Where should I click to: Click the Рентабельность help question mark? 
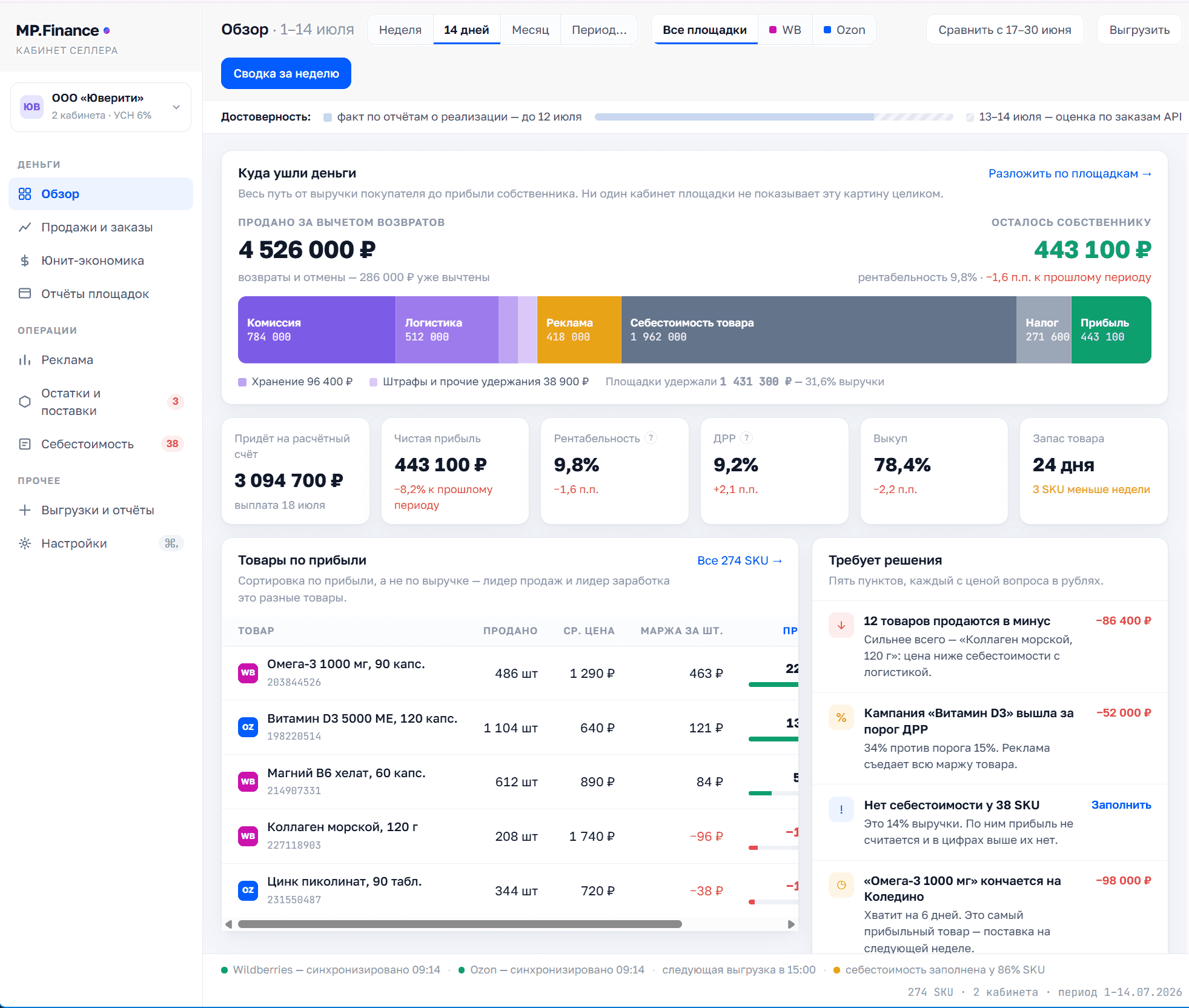point(651,438)
